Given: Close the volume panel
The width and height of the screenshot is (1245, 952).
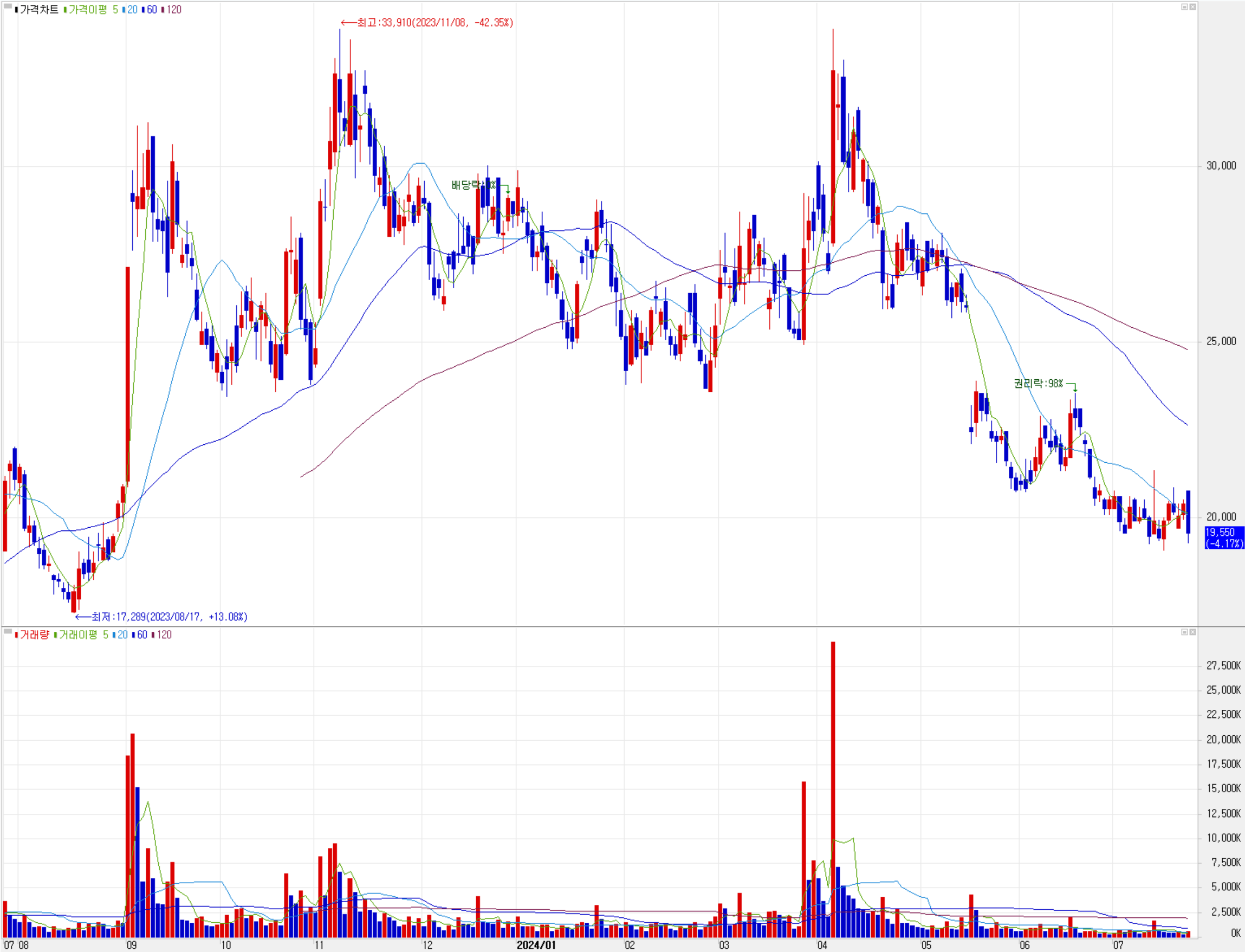Looking at the screenshot, I should coord(1192,632).
